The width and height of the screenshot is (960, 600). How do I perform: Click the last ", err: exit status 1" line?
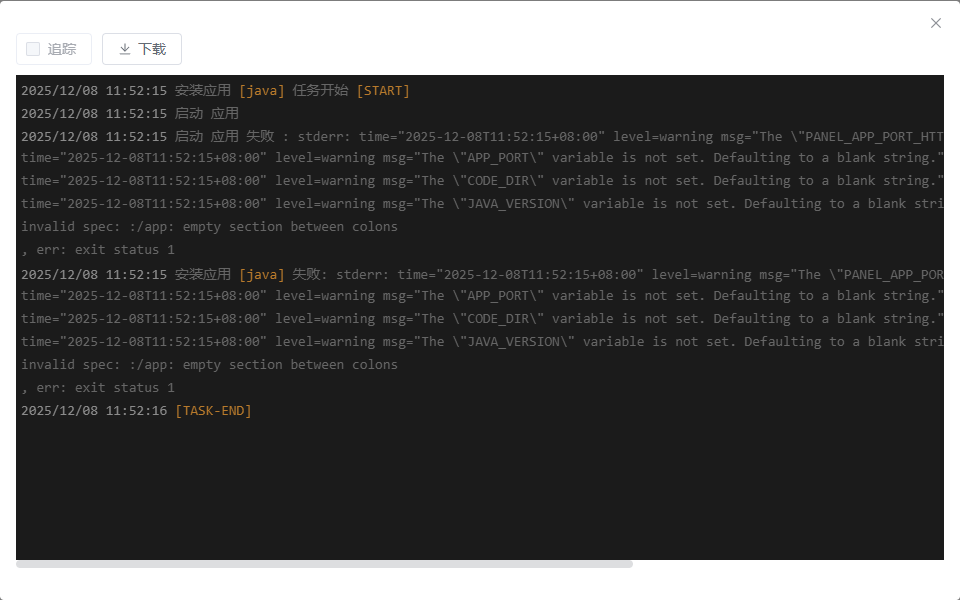(x=98, y=388)
